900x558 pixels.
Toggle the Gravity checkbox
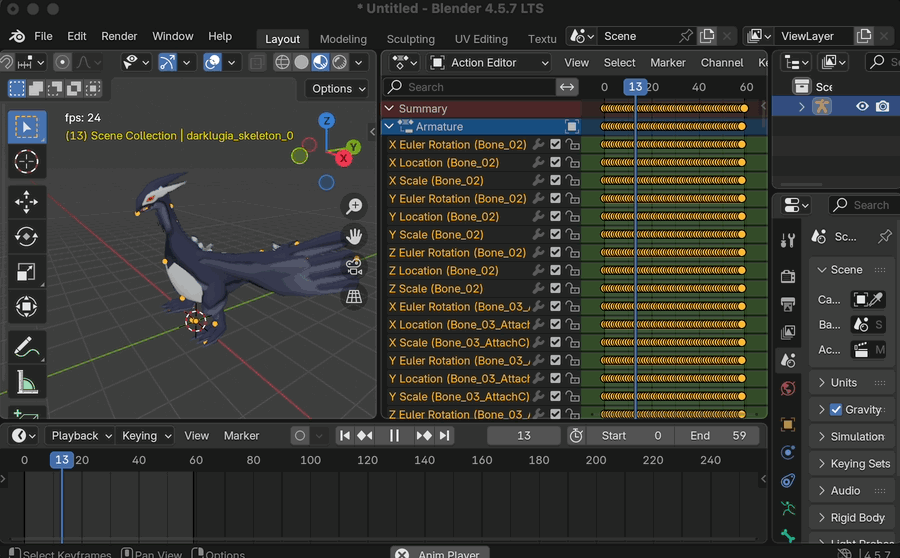[x=836, y=409]
